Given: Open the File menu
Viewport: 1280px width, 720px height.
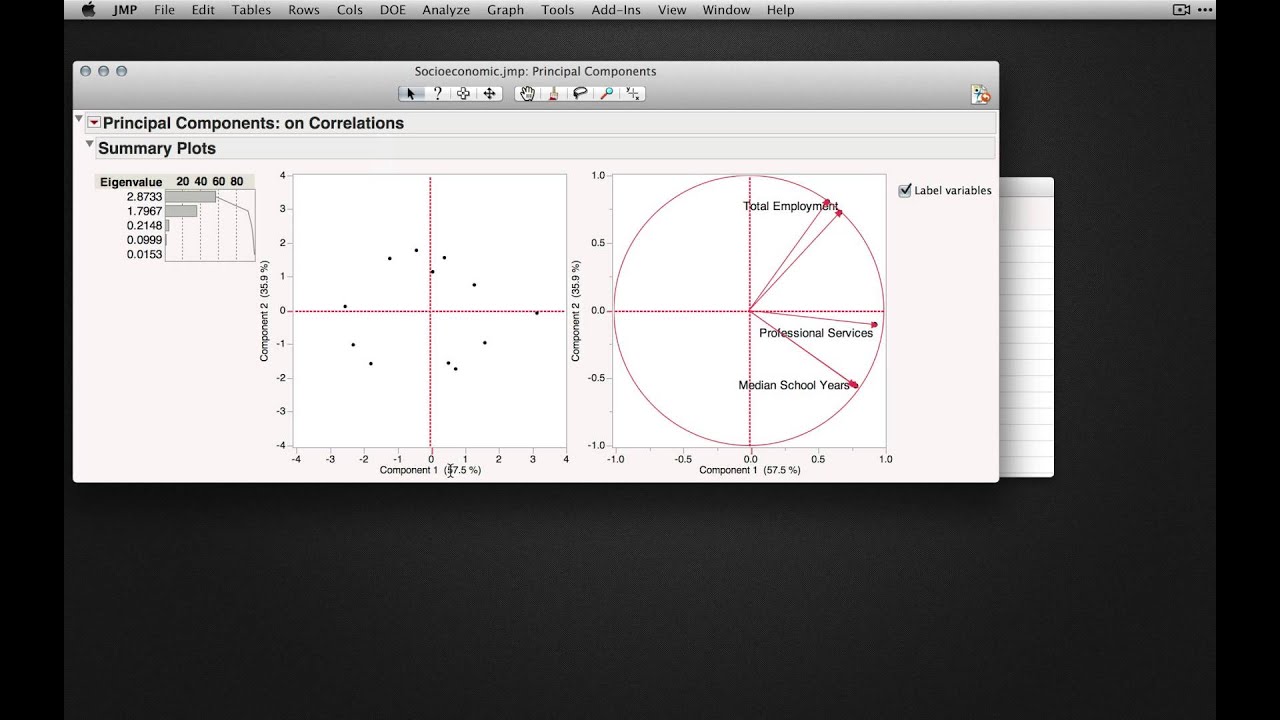Looking at the screenshot, I should 164,10.
